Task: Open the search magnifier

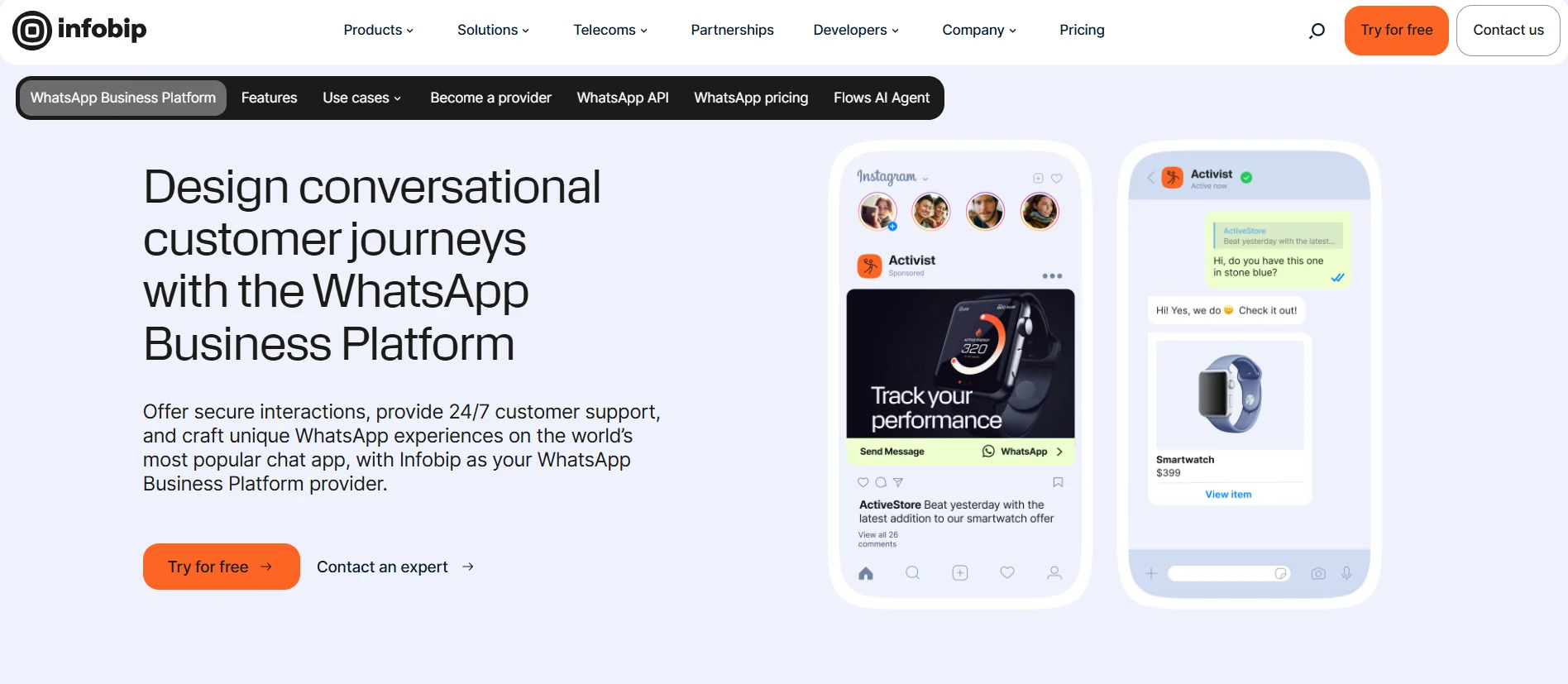Action: point(1316,31)
